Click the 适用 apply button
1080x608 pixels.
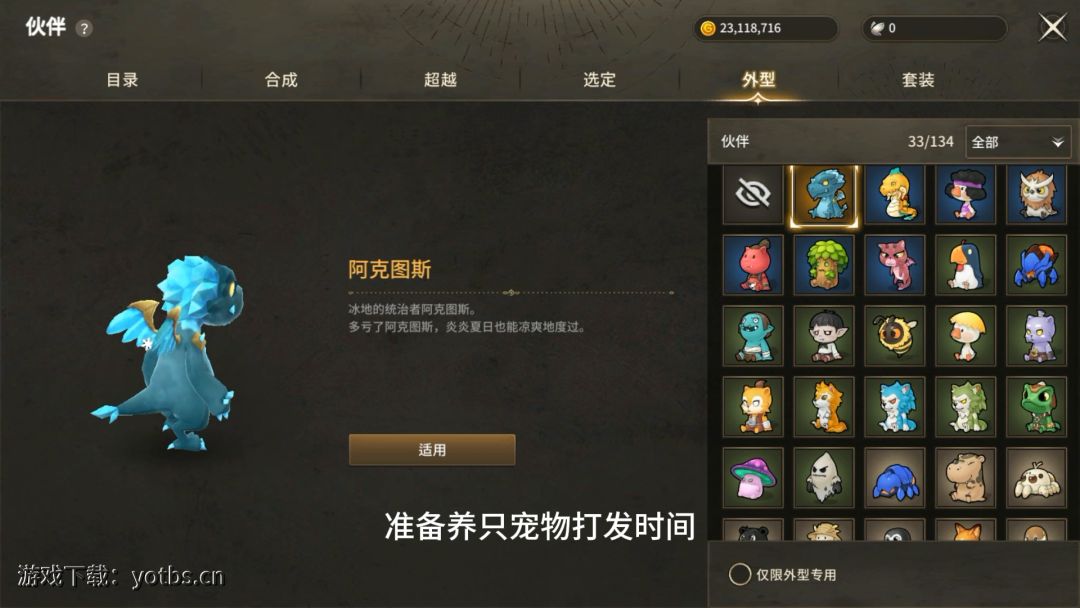click(x=432, y=450)
